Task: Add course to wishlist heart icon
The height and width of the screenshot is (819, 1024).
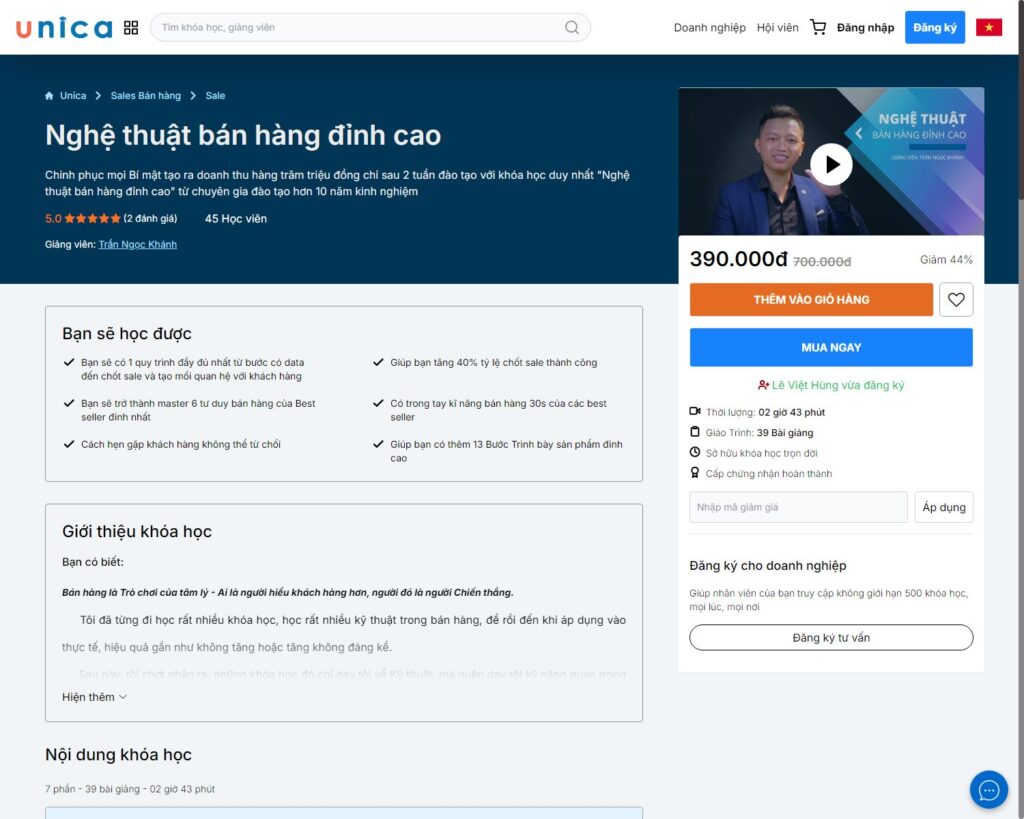Action: 956,299
